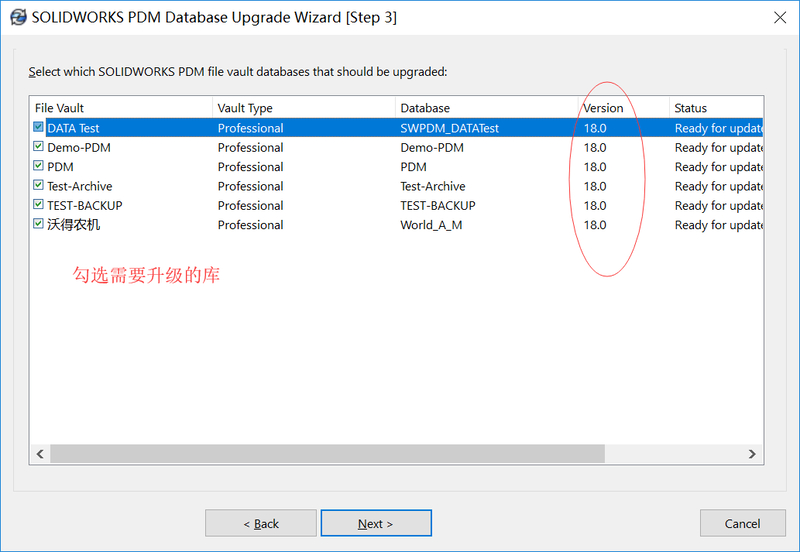The width and height of the screenshot is (800, 552).
Task: Click version 18.0 in DATA Test row
Action: [x=595, y=128]
